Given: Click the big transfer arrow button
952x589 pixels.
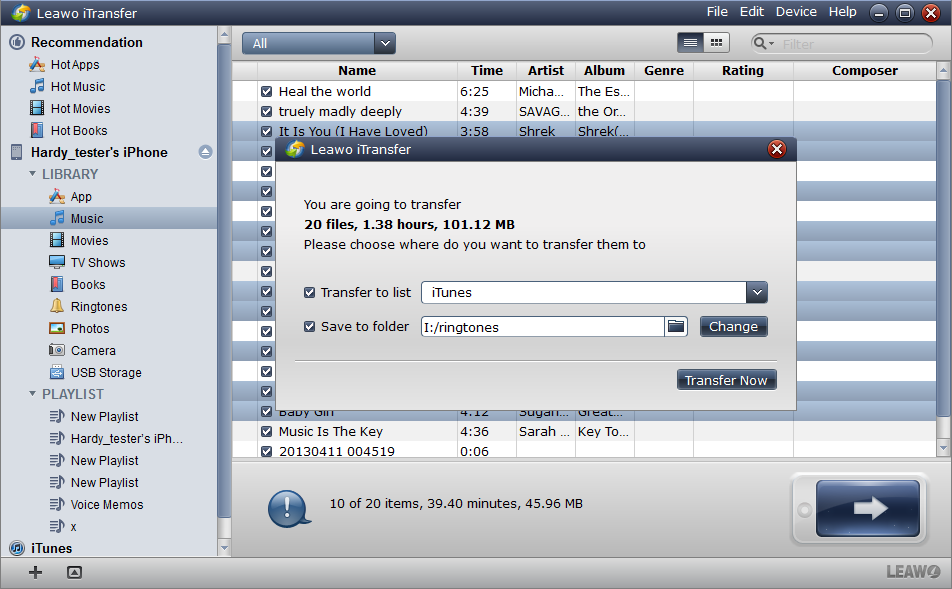Looking at the screenshot, I should 868,508.
